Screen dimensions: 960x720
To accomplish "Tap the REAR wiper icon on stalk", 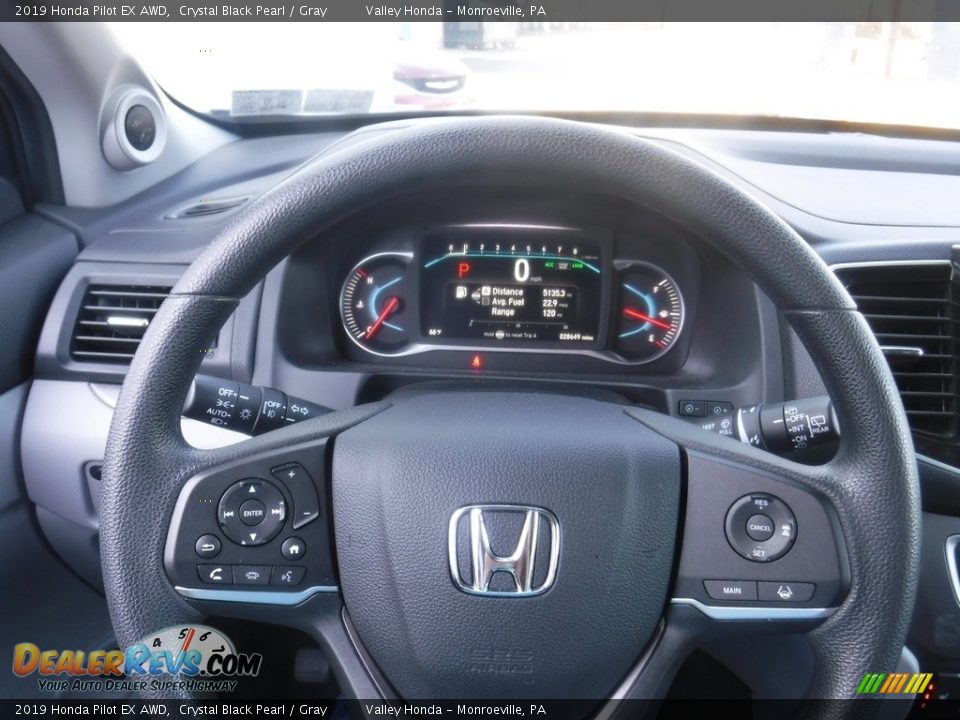I will [819, 424].
